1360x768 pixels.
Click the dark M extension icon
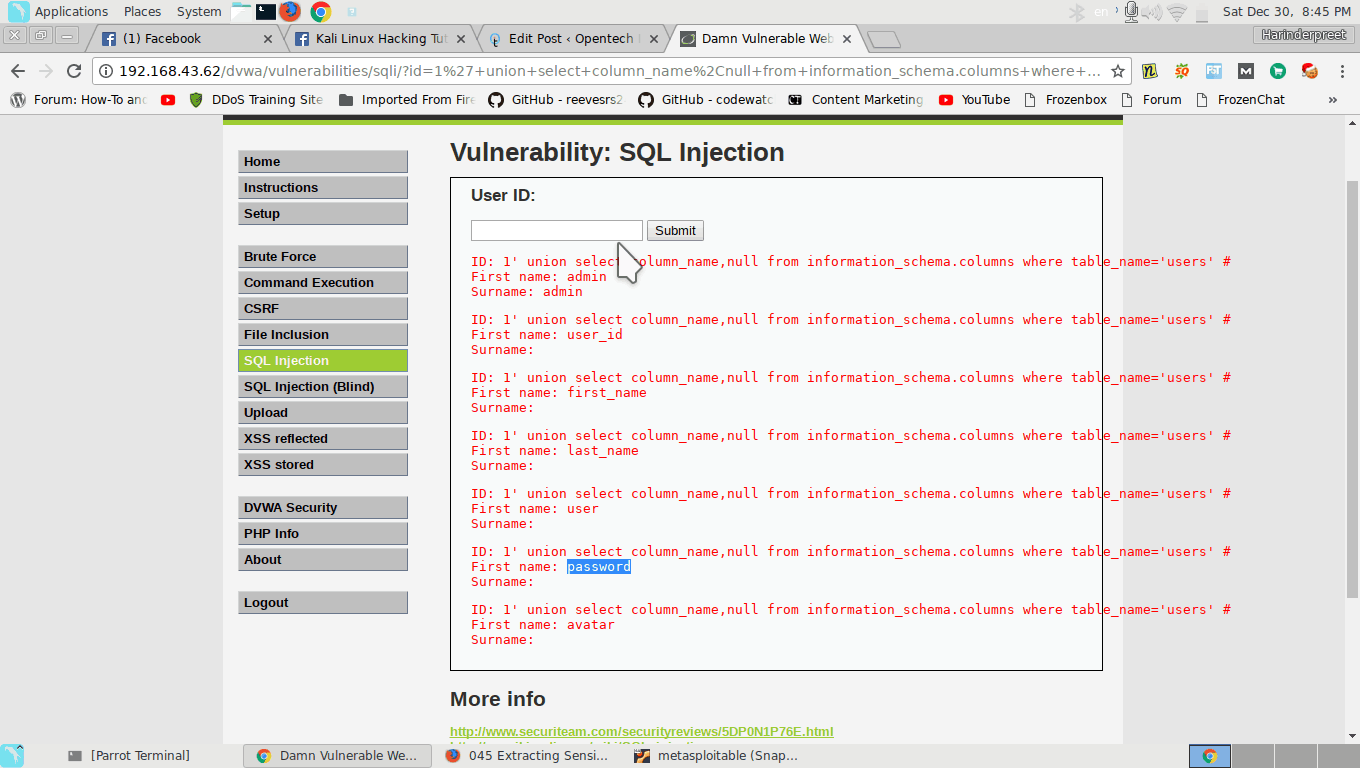(x=1246, y=71)
